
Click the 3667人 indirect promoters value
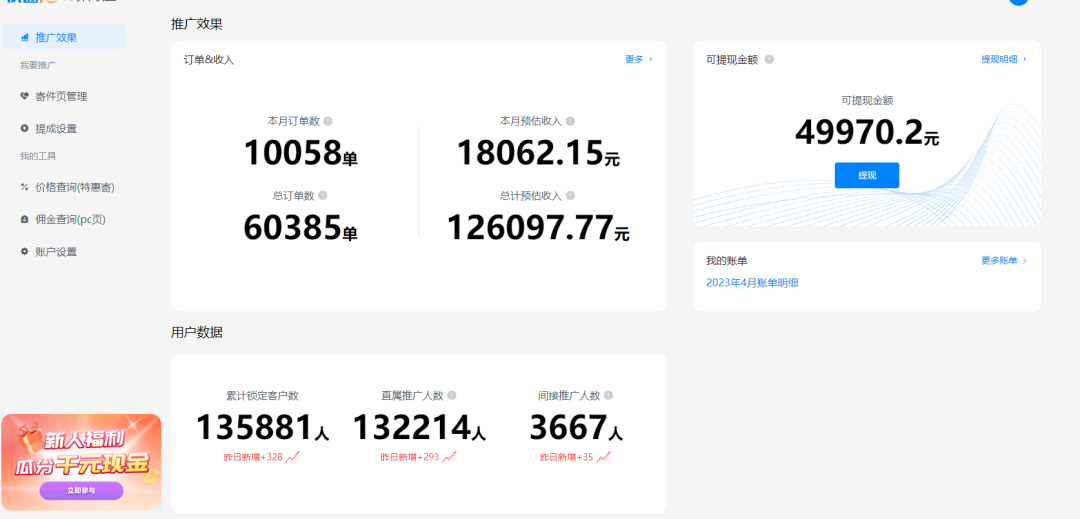point(577,427)
